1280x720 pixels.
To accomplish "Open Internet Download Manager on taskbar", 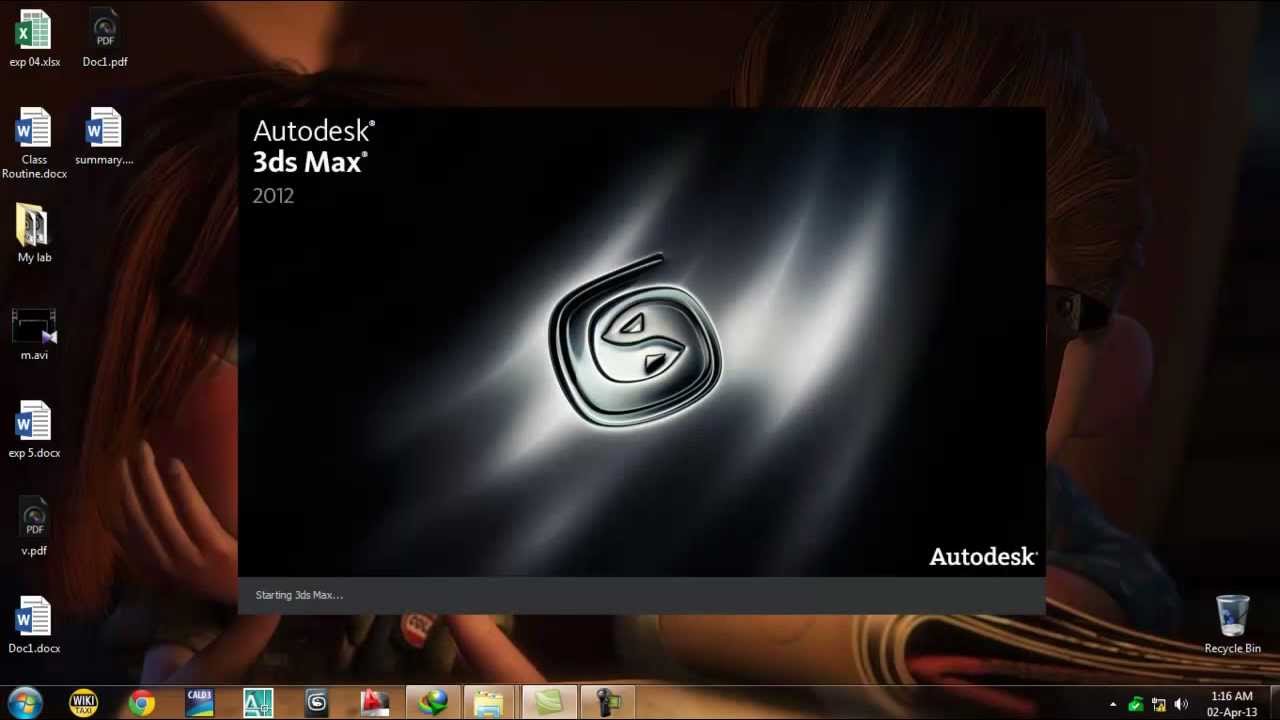I will 433,703.
